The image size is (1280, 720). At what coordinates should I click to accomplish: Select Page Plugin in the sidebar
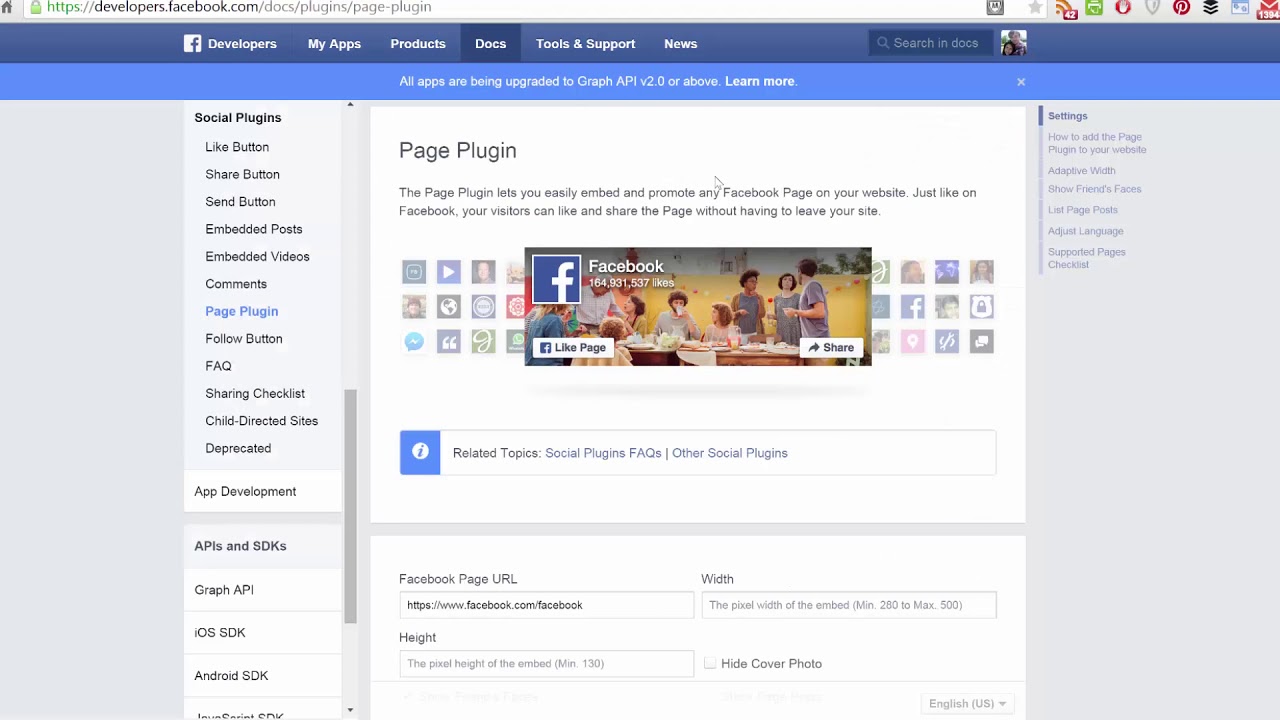241,311
